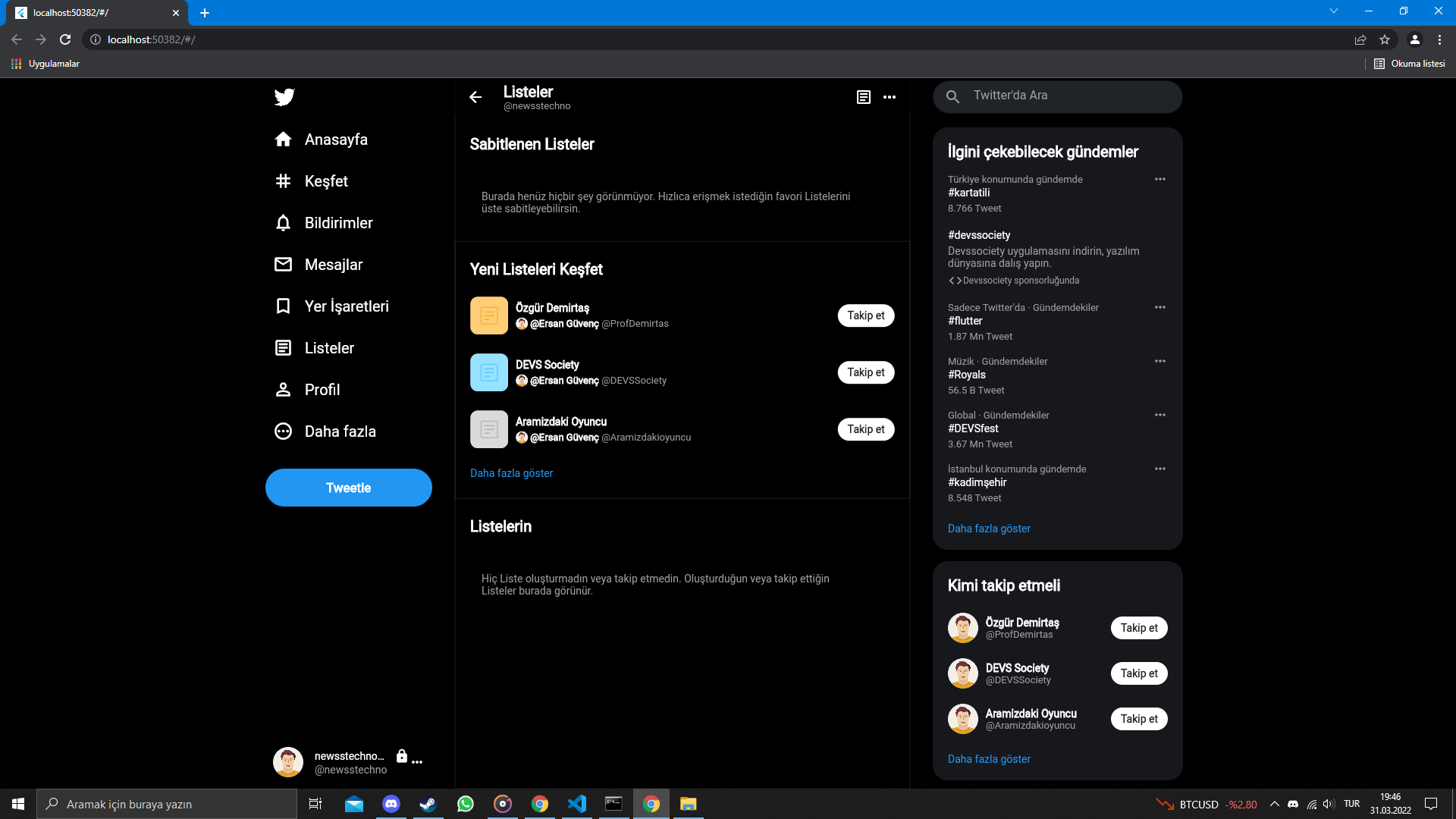Image resolution: width=1456 pixels, height=819 pixels.
Task: Open Discord from the taskbar
Action: pyautogui.click(x=391, y=804)
